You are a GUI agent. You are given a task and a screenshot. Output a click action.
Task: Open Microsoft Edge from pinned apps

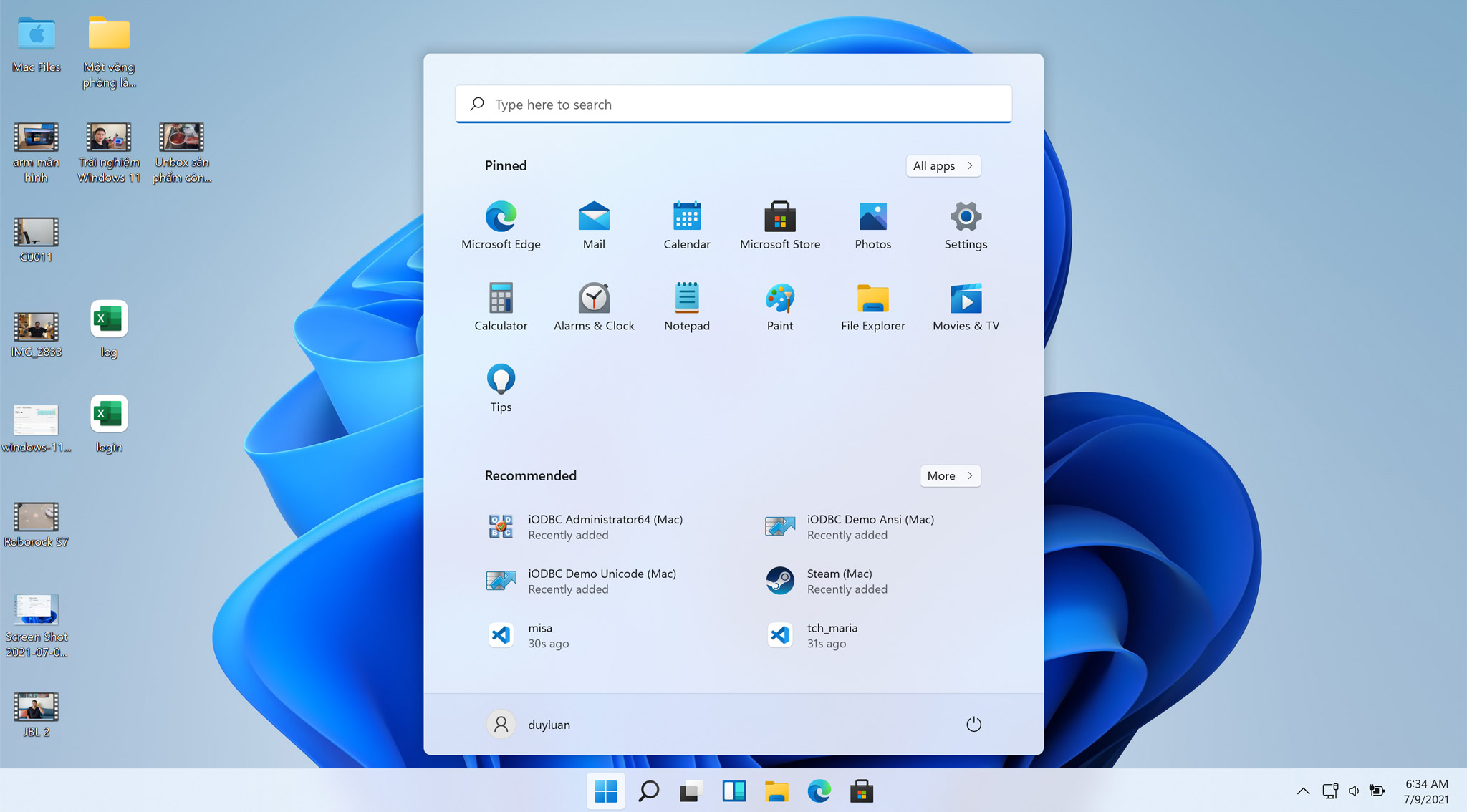coord(501,225)
